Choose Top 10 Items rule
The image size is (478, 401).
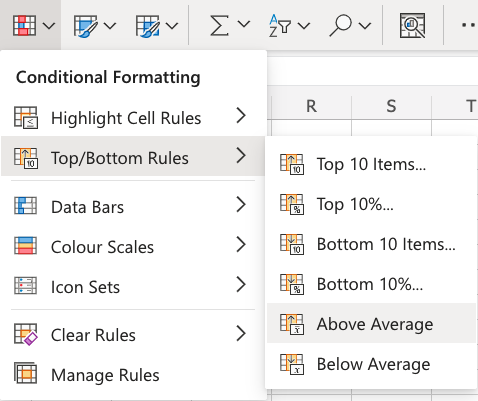tap(371, 164)
